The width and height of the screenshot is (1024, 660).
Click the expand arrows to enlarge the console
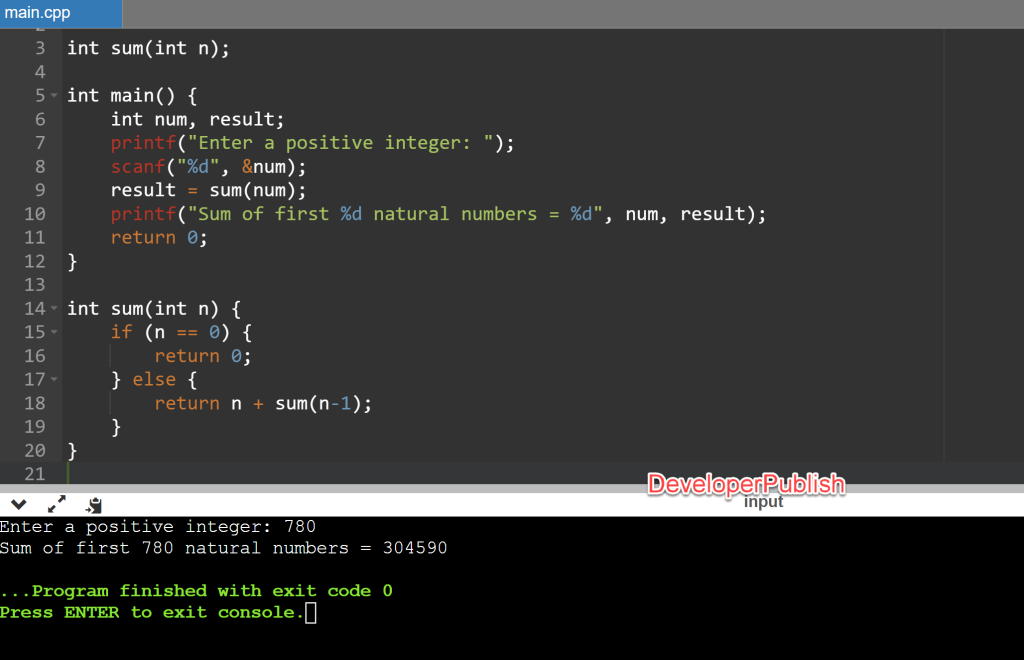click(x=56, y=503)
